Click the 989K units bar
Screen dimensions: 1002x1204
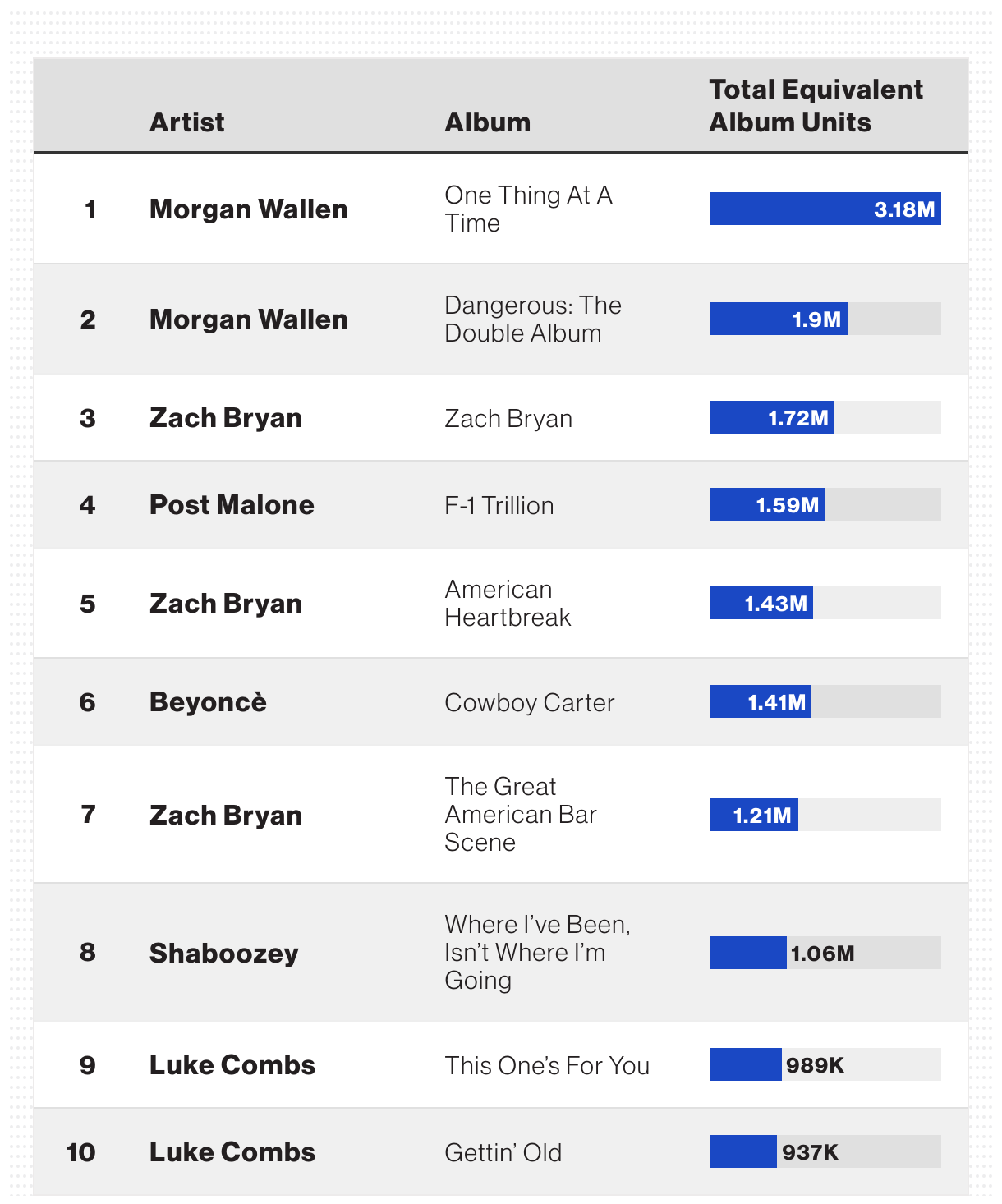click(x=746, y=1064)
